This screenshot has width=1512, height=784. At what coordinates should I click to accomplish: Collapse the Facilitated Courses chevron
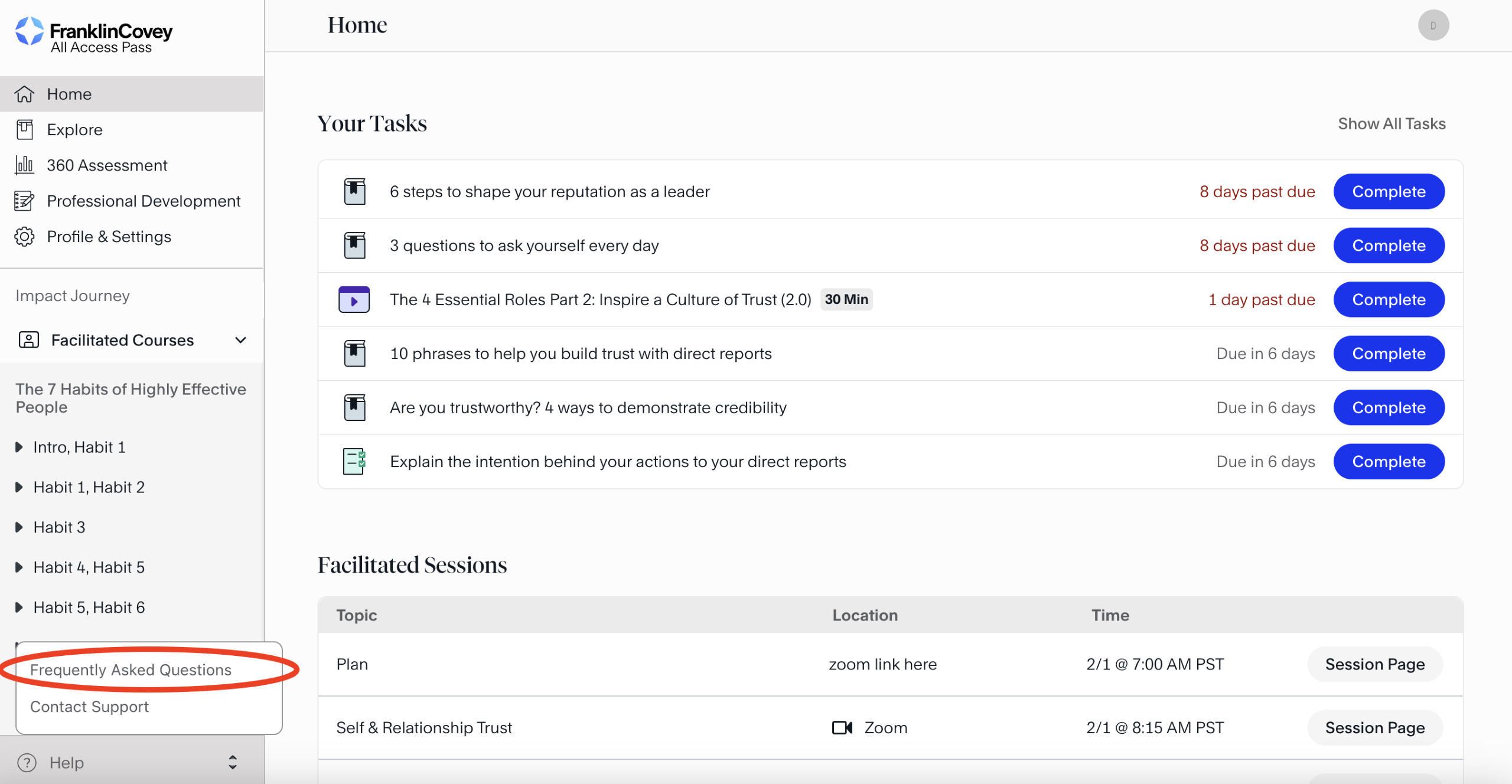click(240, 340)
